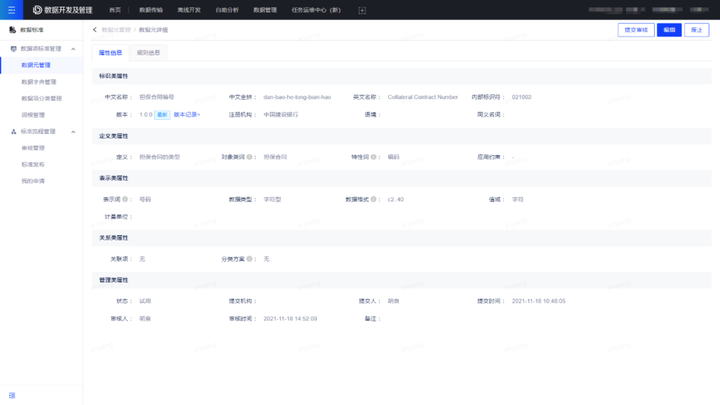Click the 数据项标准管理 group icon
720x405 pixels.
pos(13,49)
